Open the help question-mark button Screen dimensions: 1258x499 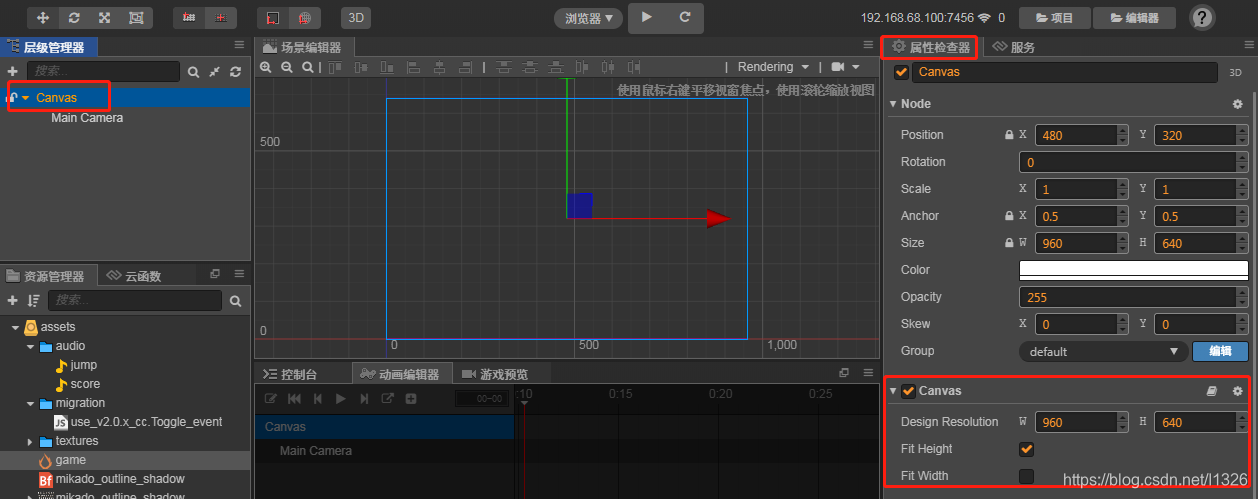pos(1203,18)
